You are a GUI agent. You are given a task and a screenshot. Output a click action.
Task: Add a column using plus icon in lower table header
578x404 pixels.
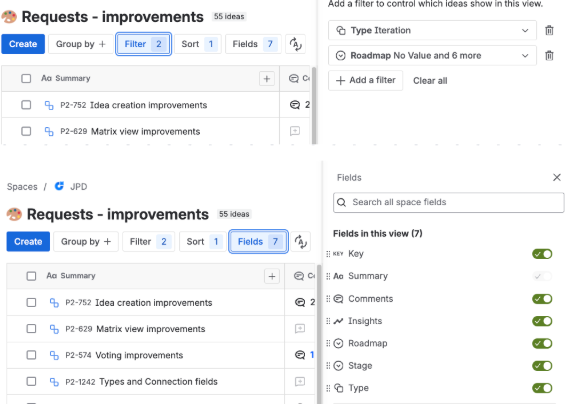coord(272,276)
